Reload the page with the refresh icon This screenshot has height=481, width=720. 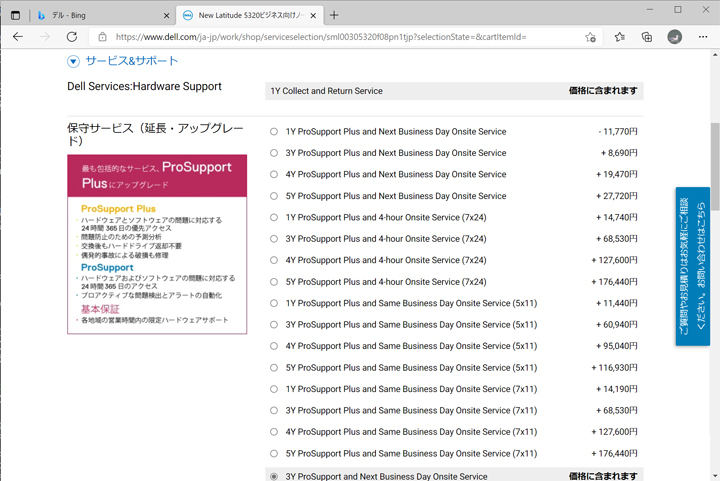(72, 37)
